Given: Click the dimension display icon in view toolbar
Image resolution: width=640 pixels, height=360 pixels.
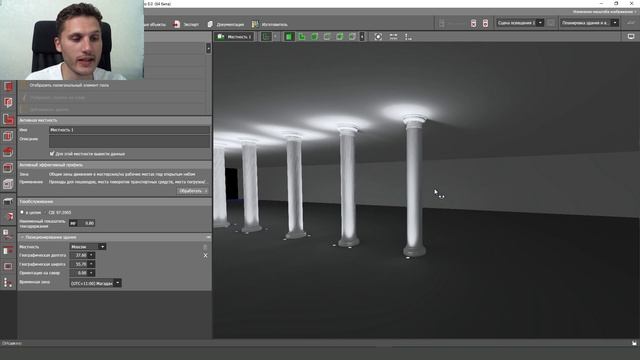Looking at the screenshot, I should [393, 37].
